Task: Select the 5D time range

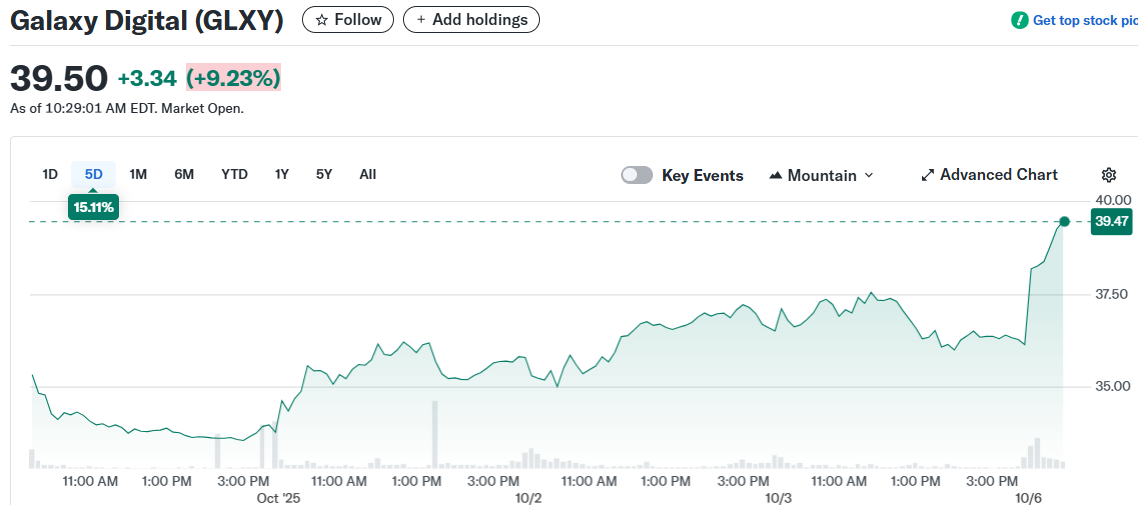Action: tap(93, 174)
